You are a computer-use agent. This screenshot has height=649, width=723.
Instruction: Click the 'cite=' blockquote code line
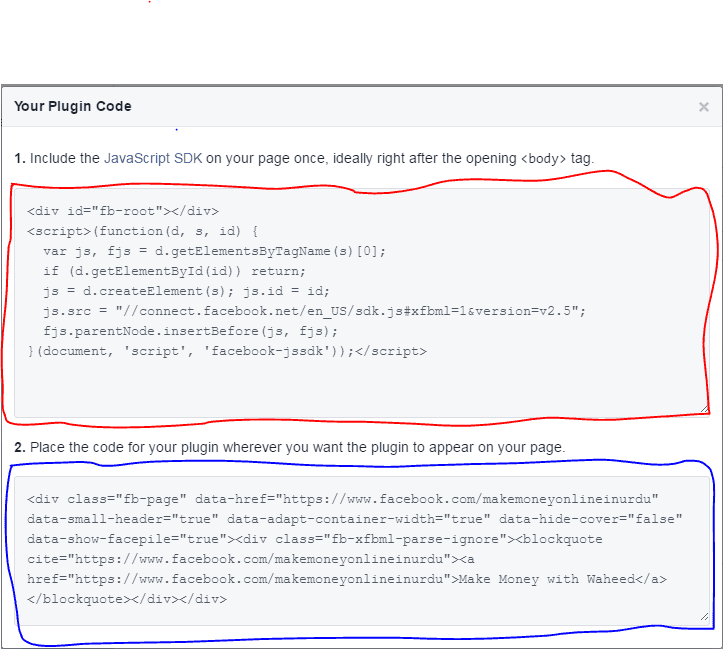coord(250,559)
